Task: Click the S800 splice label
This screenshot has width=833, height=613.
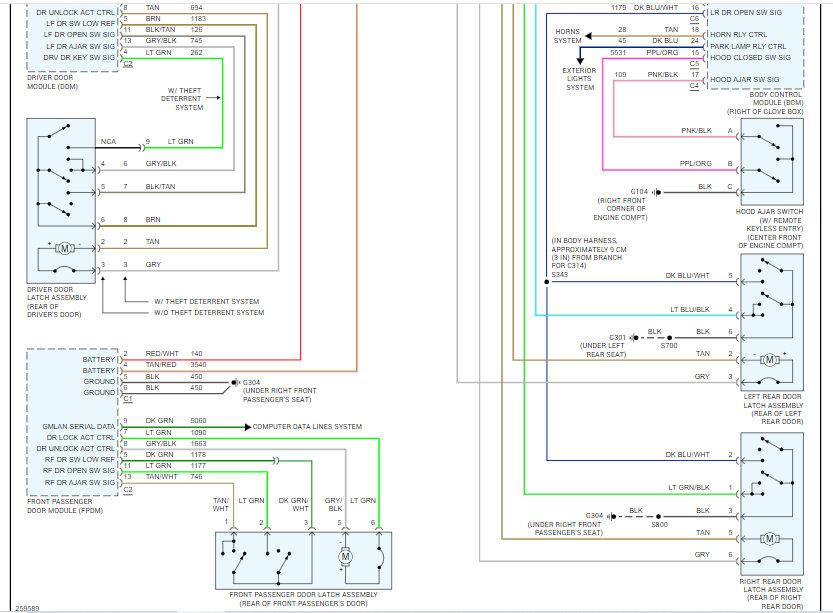Action: click(x=659, y=524)
